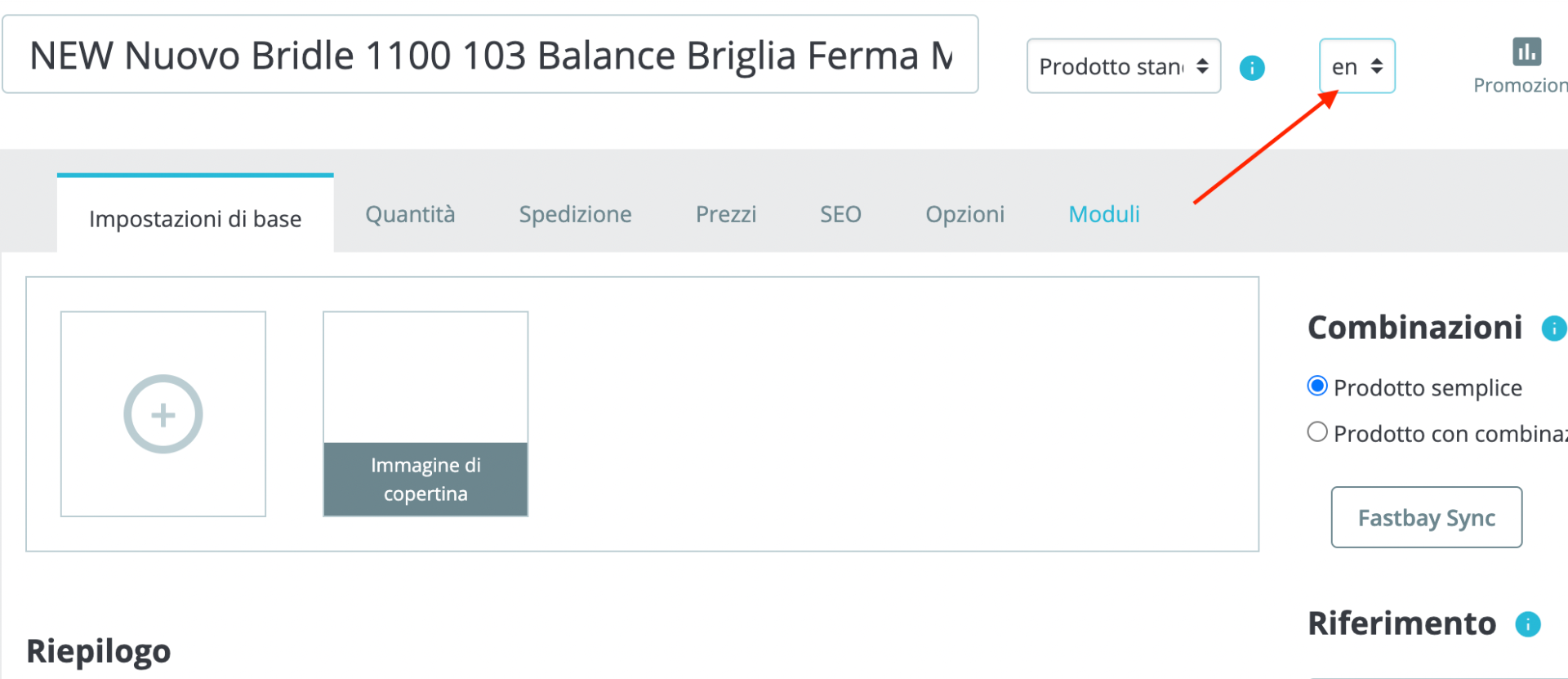Click info icon beside Combinazioni heading
The height and width of the screenshot is (679, 1568).
point(1553,328)
